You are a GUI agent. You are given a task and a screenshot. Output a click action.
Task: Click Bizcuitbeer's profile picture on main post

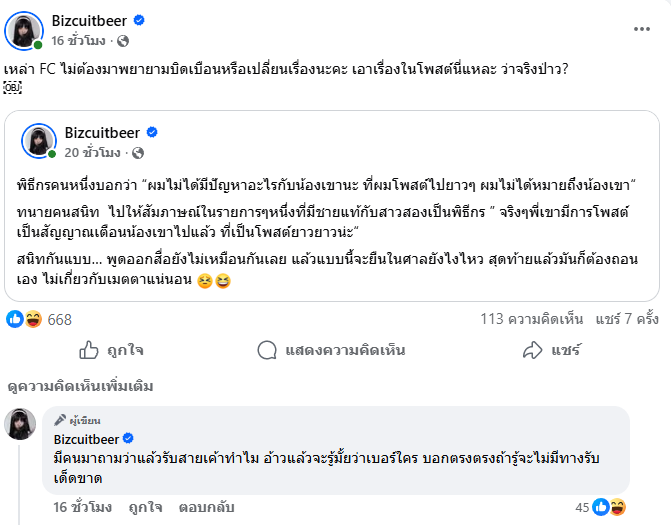coord(23,31)
